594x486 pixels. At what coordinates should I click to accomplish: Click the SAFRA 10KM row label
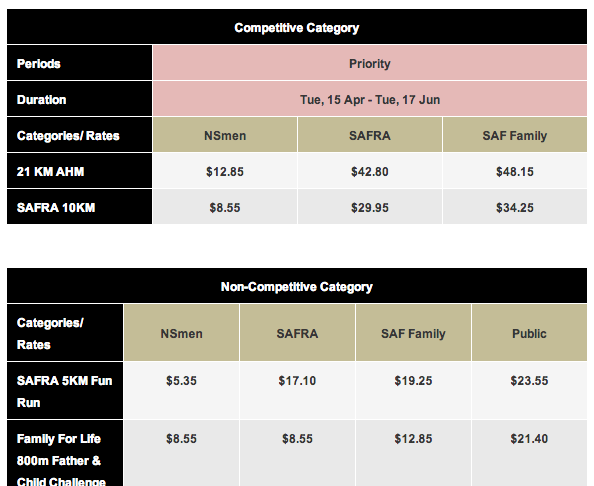pyautogui.click(x=56, y=208)
